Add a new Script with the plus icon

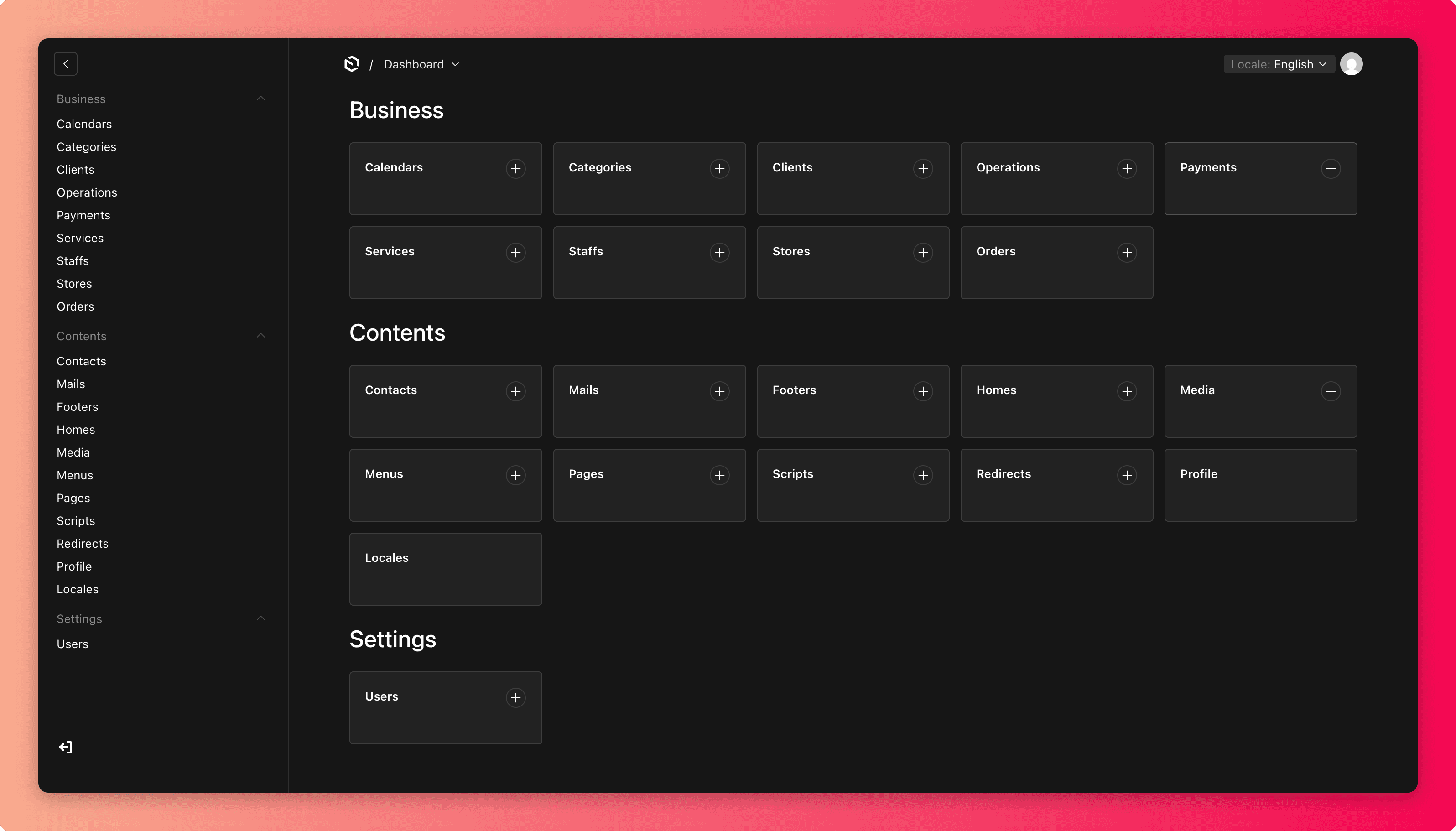coord(923,475)
